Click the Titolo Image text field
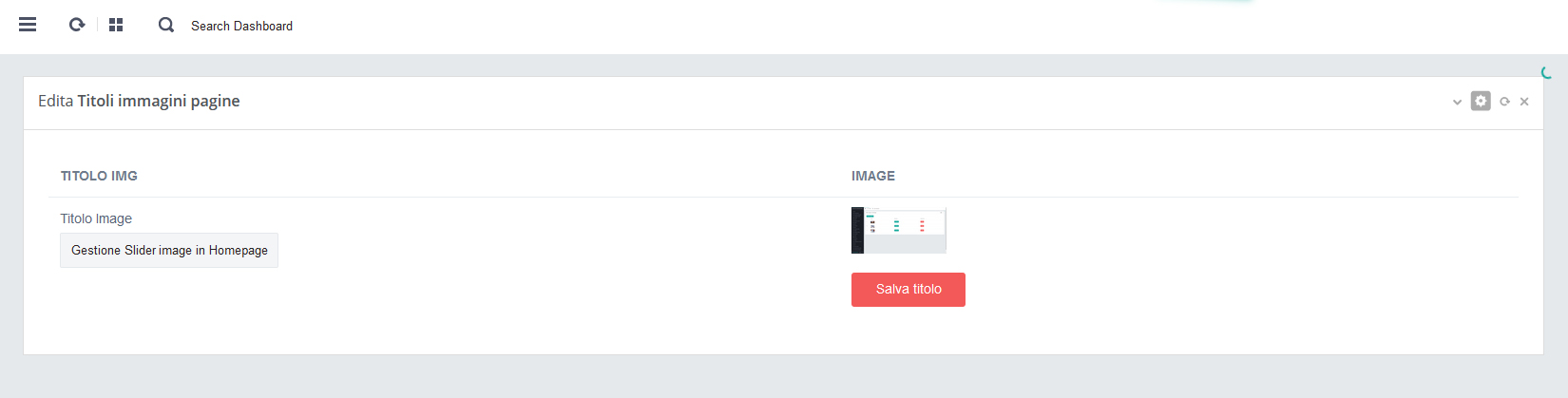1568x398 pixels. coord(169,251)
